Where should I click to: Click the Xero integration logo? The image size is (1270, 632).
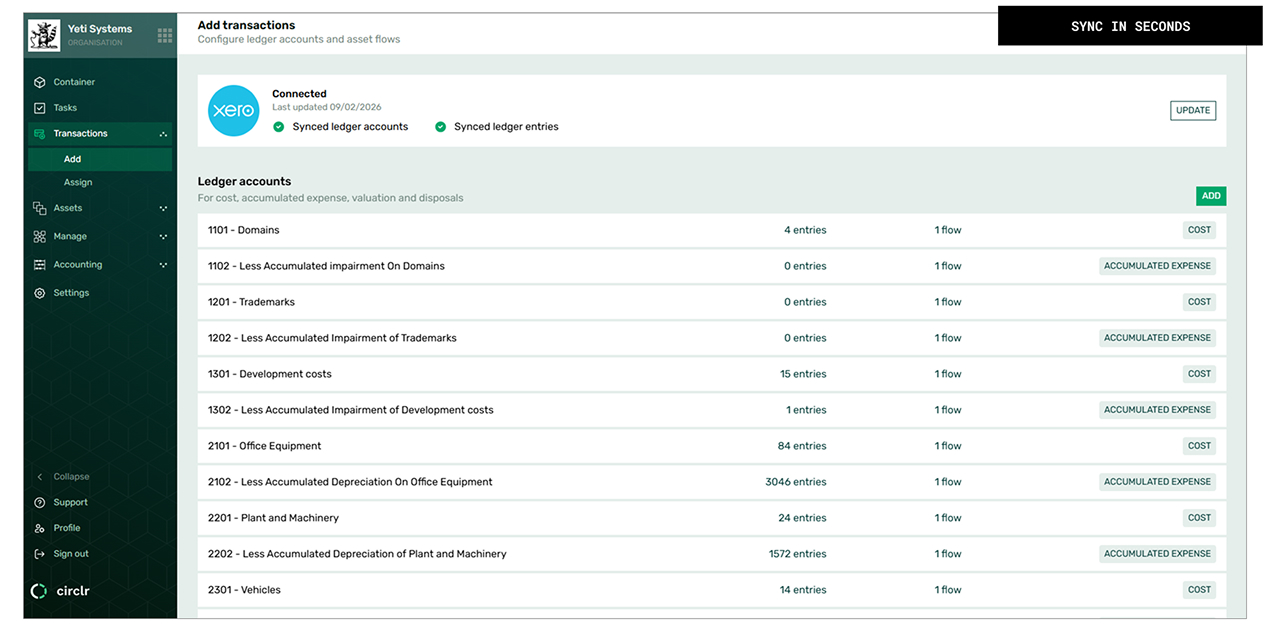pyautogui.click(x=233, y=111)
